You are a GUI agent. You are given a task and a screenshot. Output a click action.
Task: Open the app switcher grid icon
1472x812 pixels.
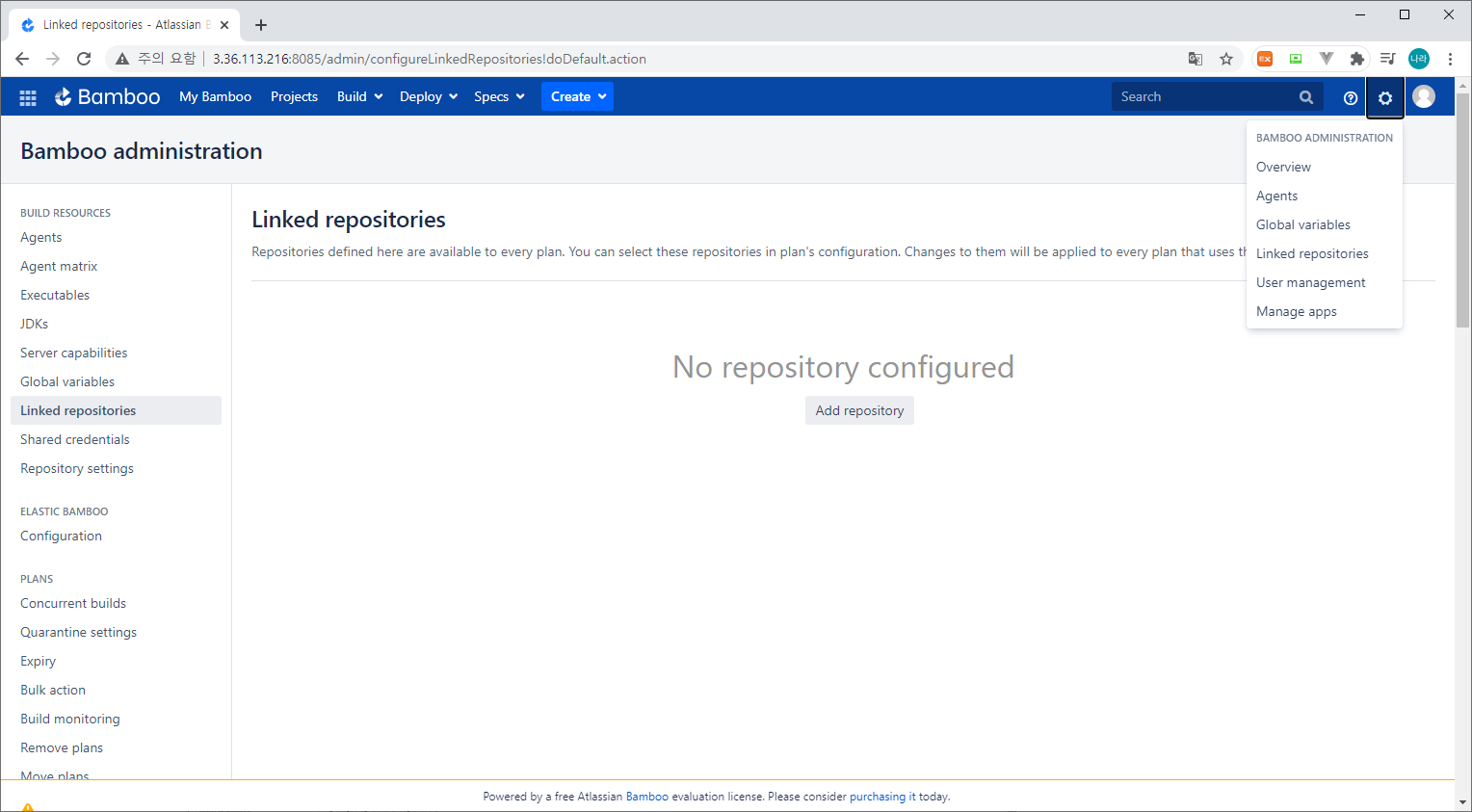[28, 97]
